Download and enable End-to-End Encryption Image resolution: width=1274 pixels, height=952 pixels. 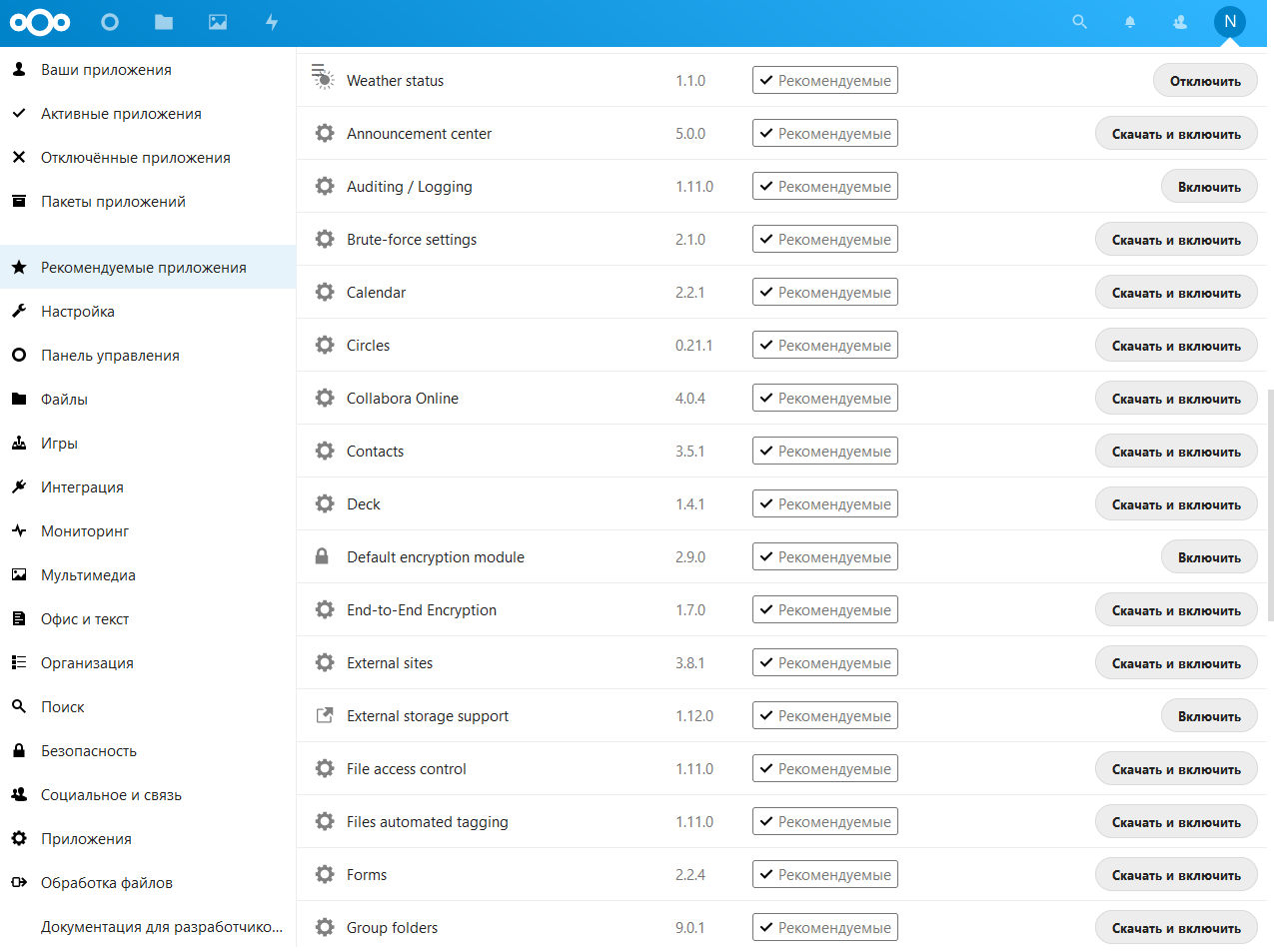tap(1176, 610)
